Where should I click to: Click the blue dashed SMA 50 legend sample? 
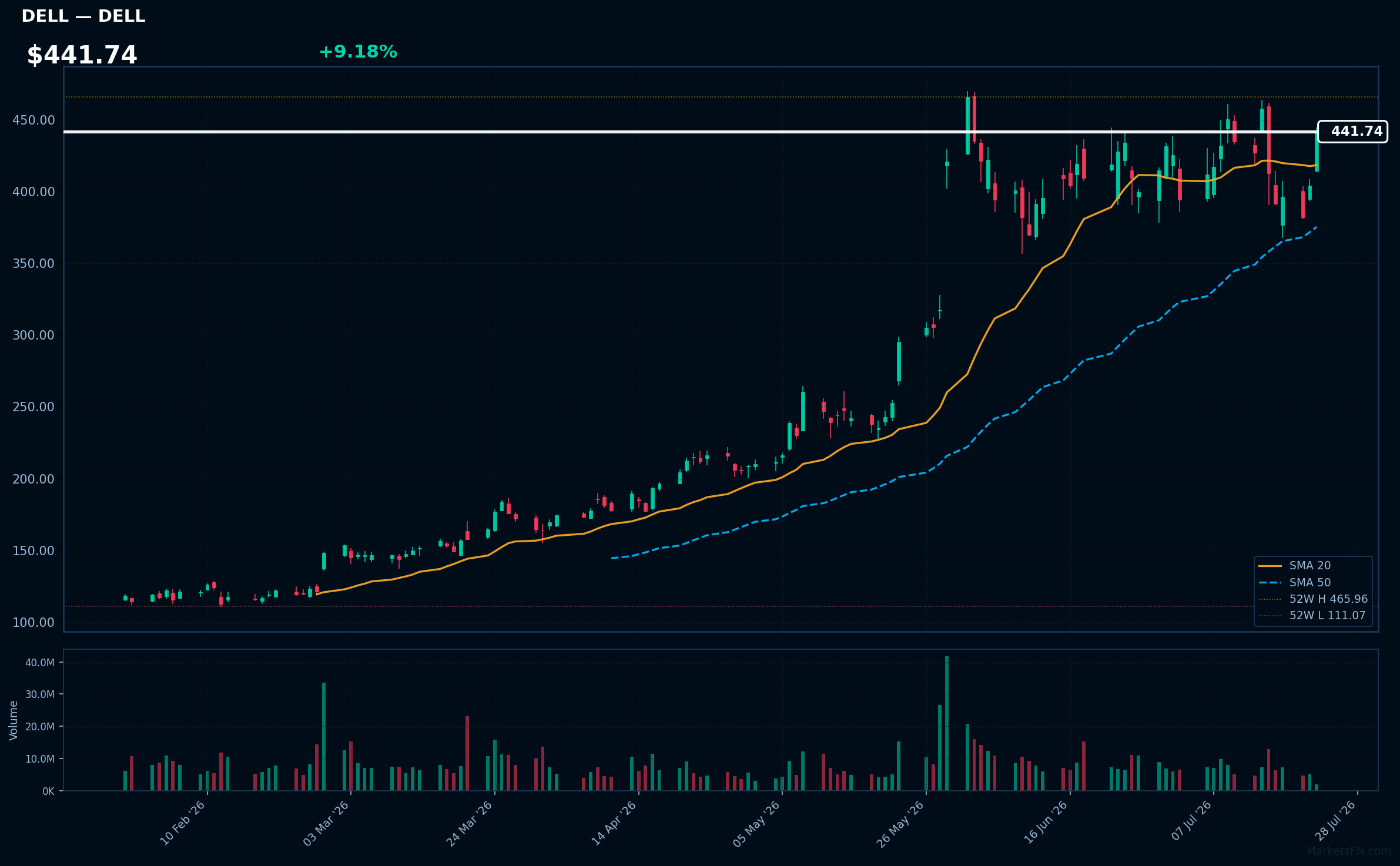coord(1270,582)
